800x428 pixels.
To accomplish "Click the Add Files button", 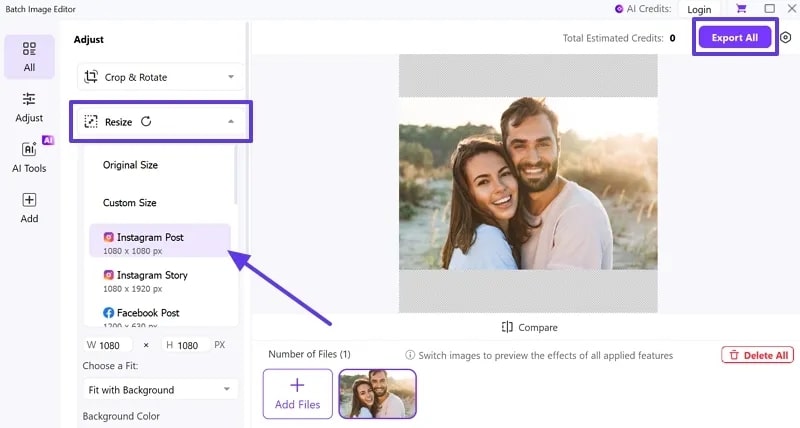I will [x=297, y=394].
